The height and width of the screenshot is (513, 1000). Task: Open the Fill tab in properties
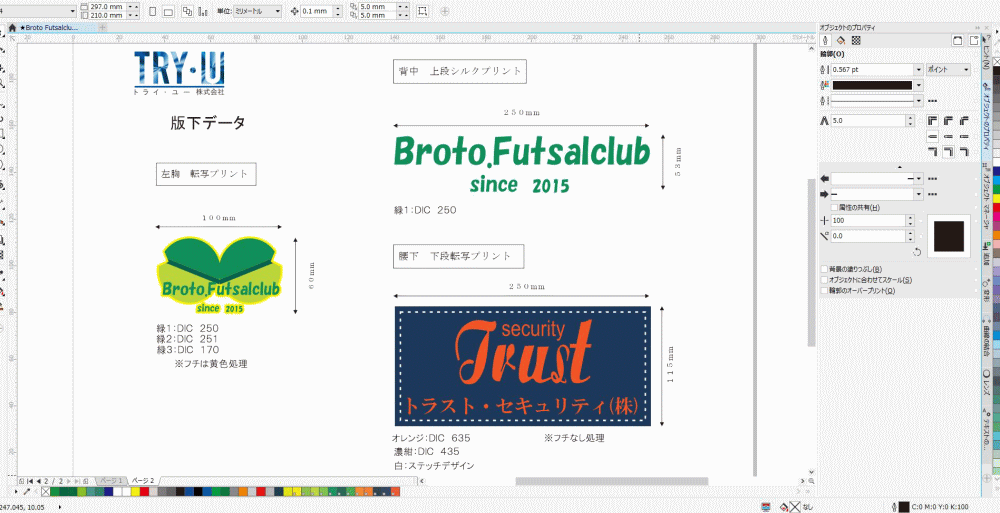click(841, 40)
